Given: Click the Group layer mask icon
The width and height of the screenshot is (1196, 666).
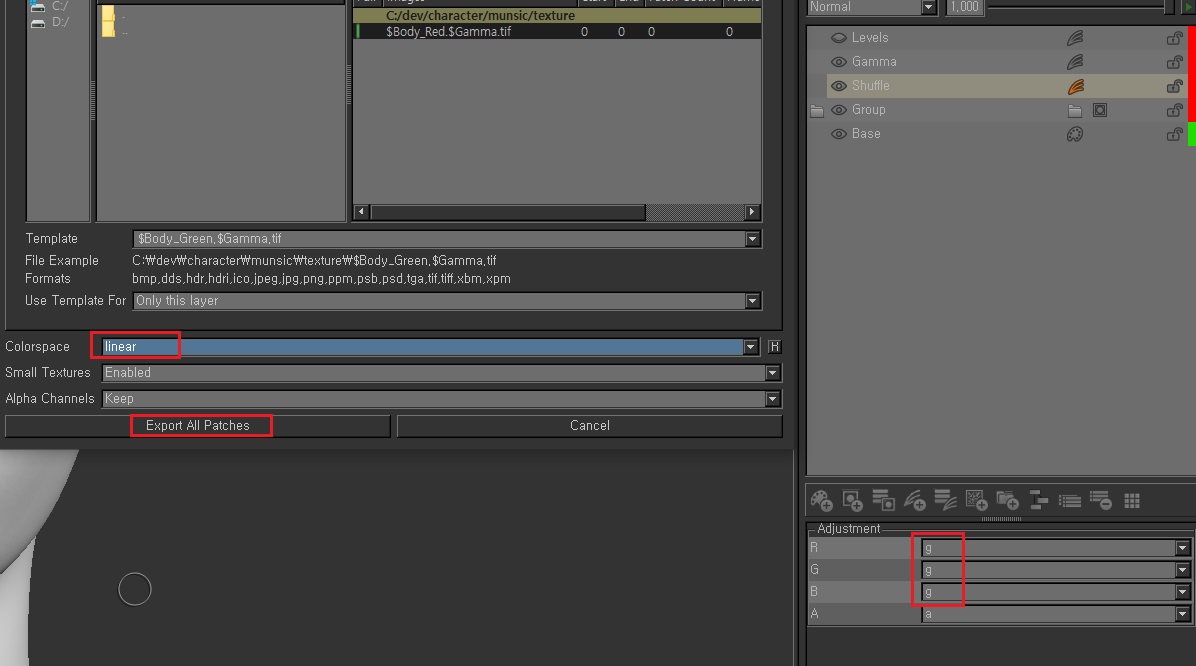Looking at the screenshot, I should [x=1100, y=111].
